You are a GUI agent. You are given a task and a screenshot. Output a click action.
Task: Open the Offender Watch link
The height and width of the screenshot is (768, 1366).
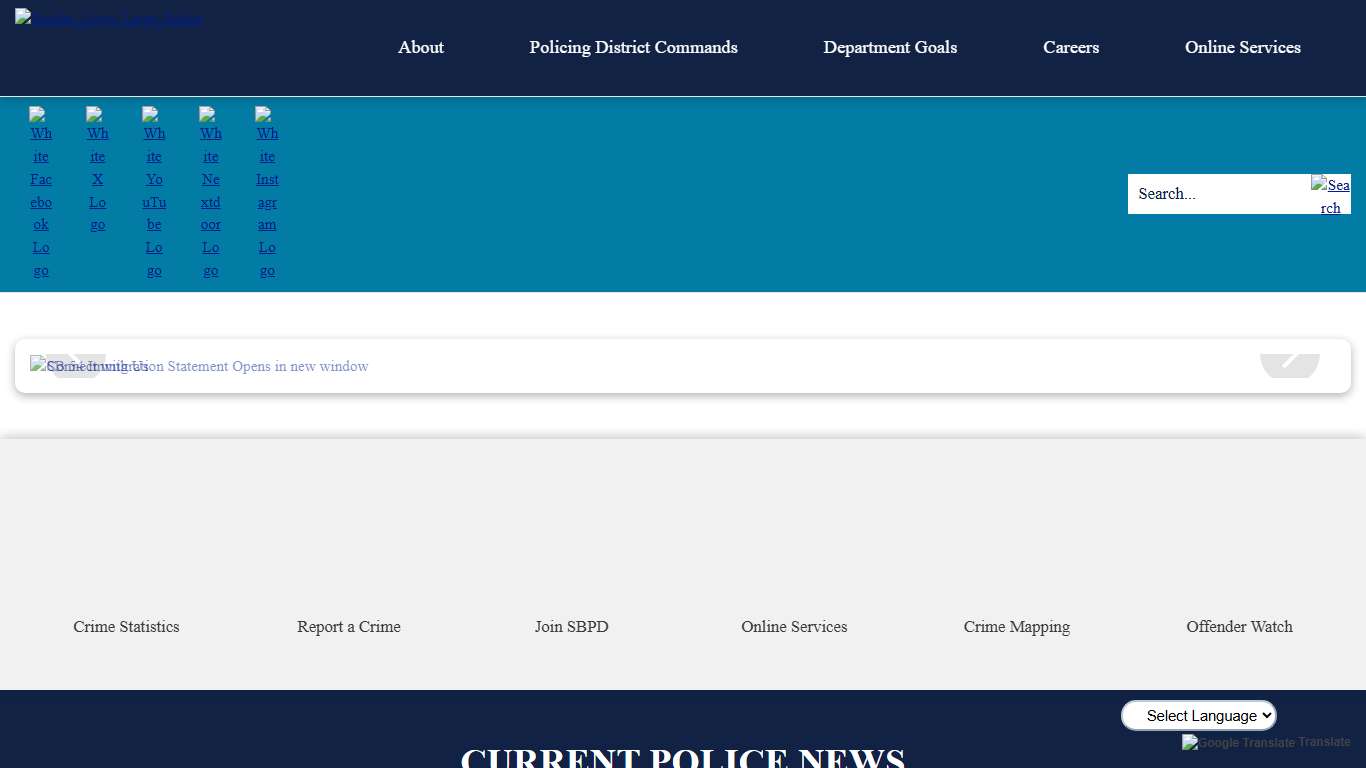1239,626
